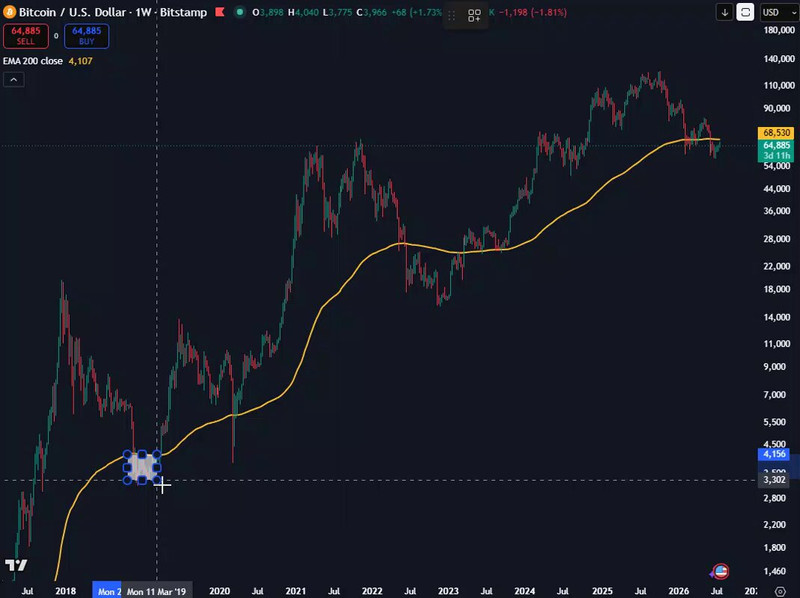Click the US flag economic event icon
This screenshot has width=800, height=598.
click(x=720, y=571)
